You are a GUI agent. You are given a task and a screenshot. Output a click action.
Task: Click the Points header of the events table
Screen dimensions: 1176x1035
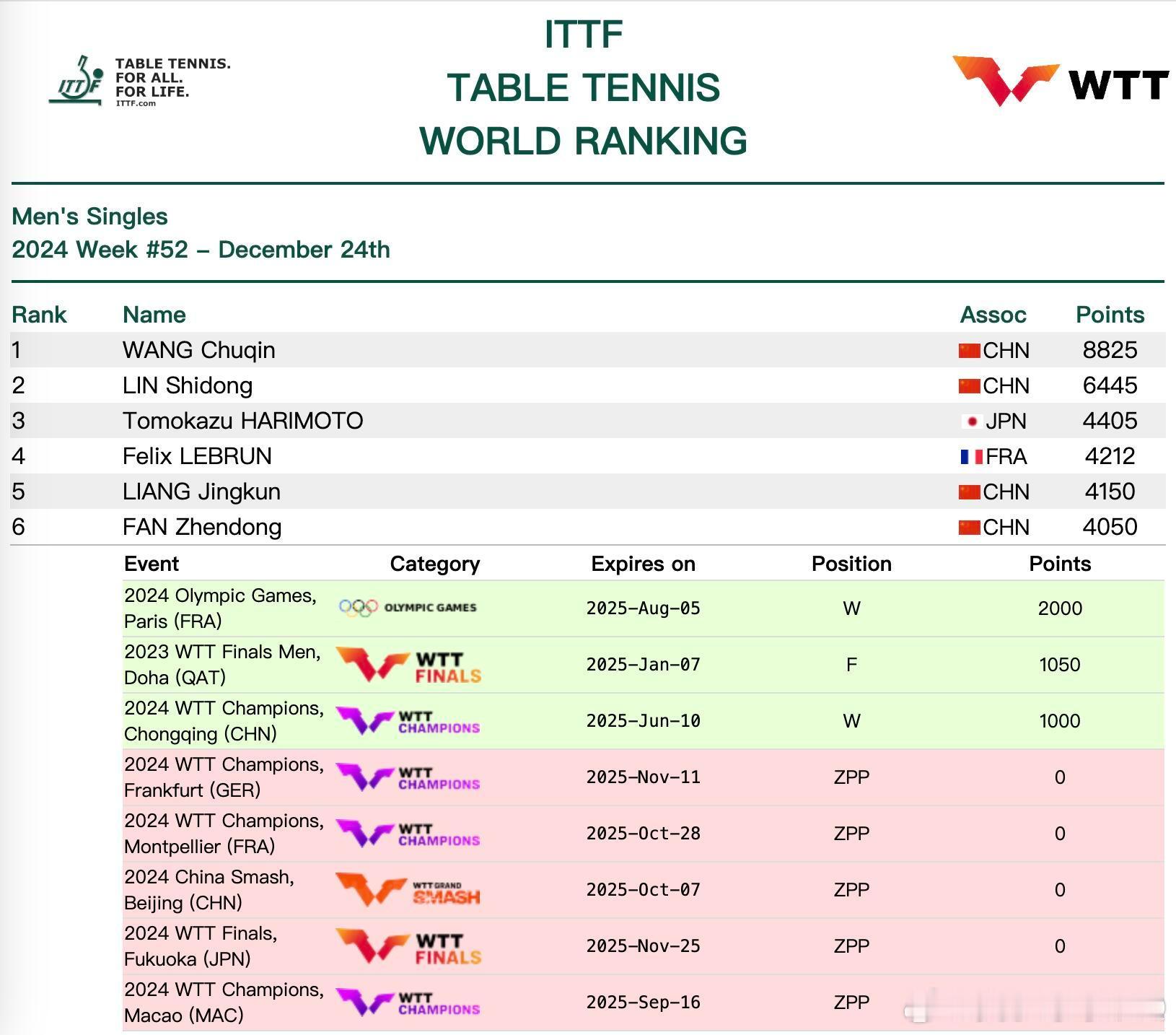click(x=1060, y=564)
